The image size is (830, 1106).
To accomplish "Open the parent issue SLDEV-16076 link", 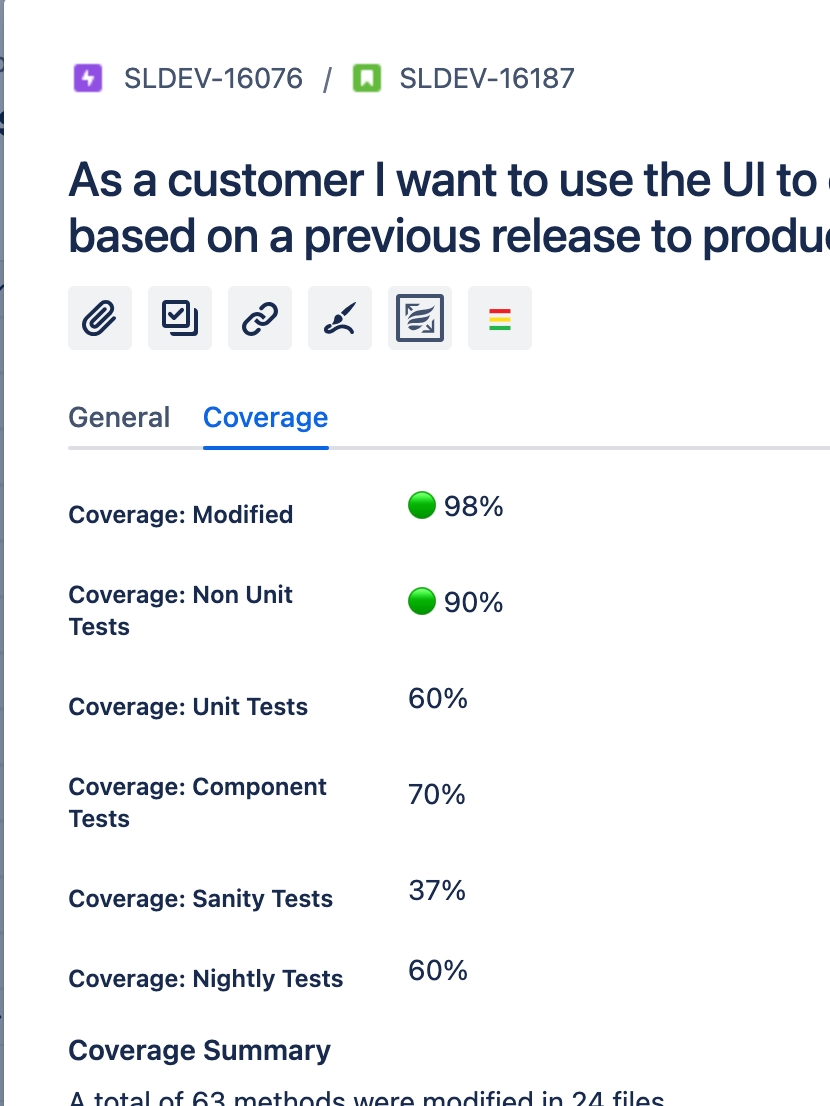I will 213,78.
